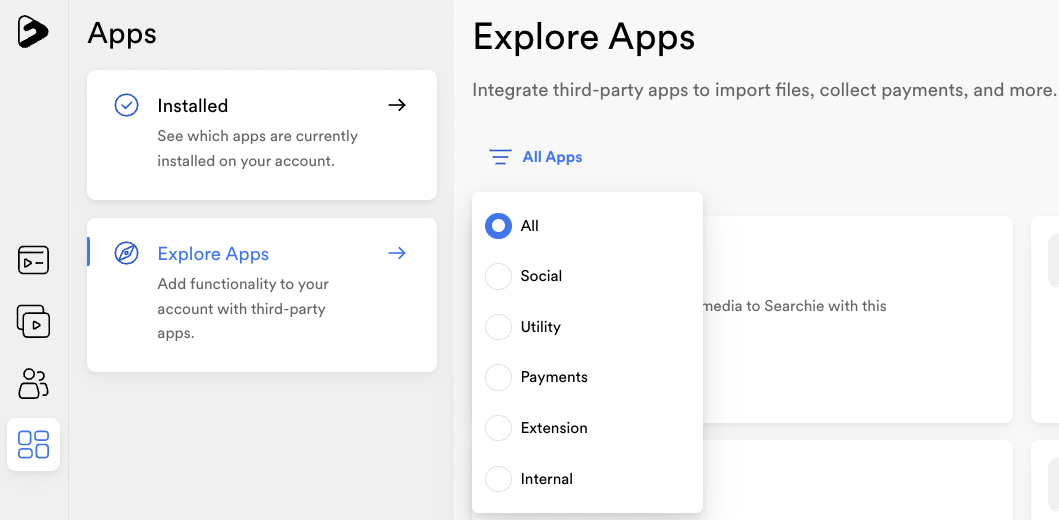Open the Explore Apps section

262,294
